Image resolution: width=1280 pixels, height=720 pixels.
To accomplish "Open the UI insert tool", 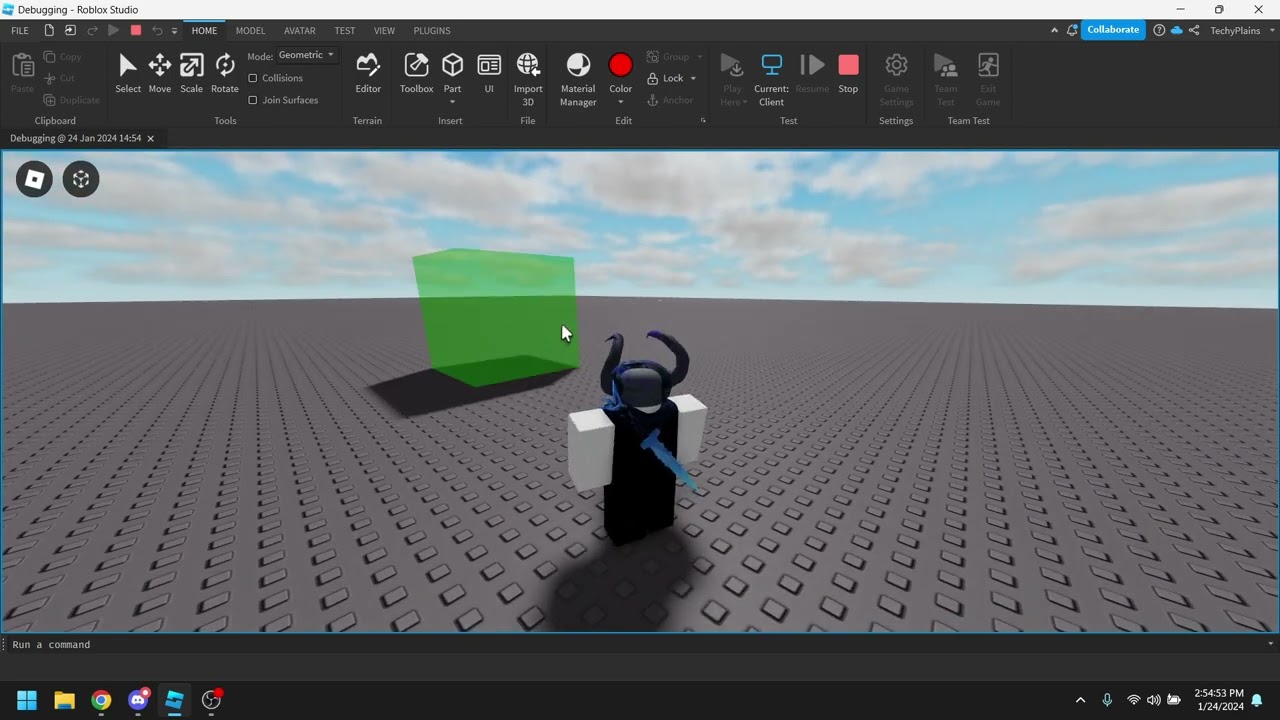I will pyautogui.click(x=489, y=74).
